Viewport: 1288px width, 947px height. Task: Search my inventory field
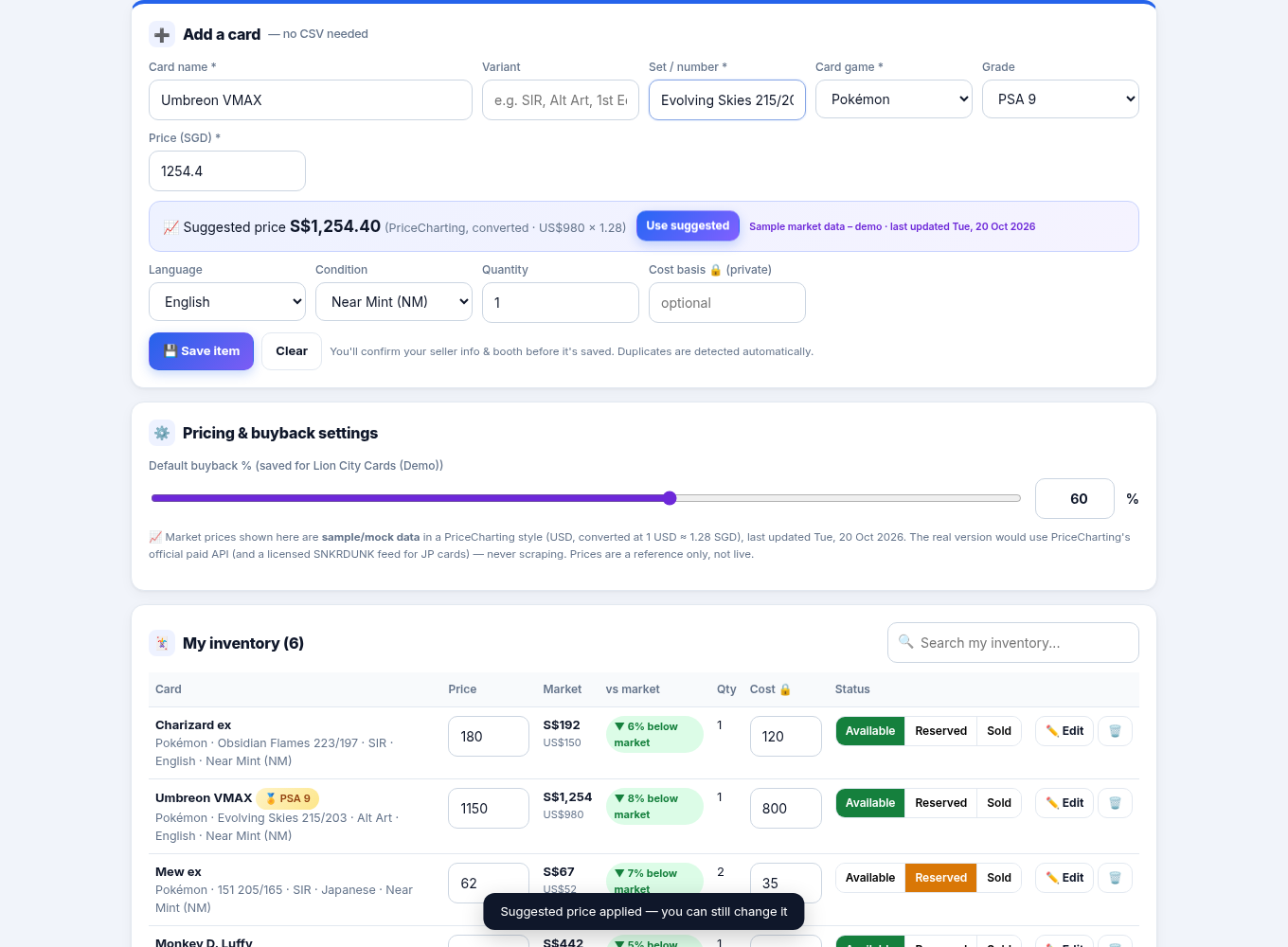click(1013, 643)
